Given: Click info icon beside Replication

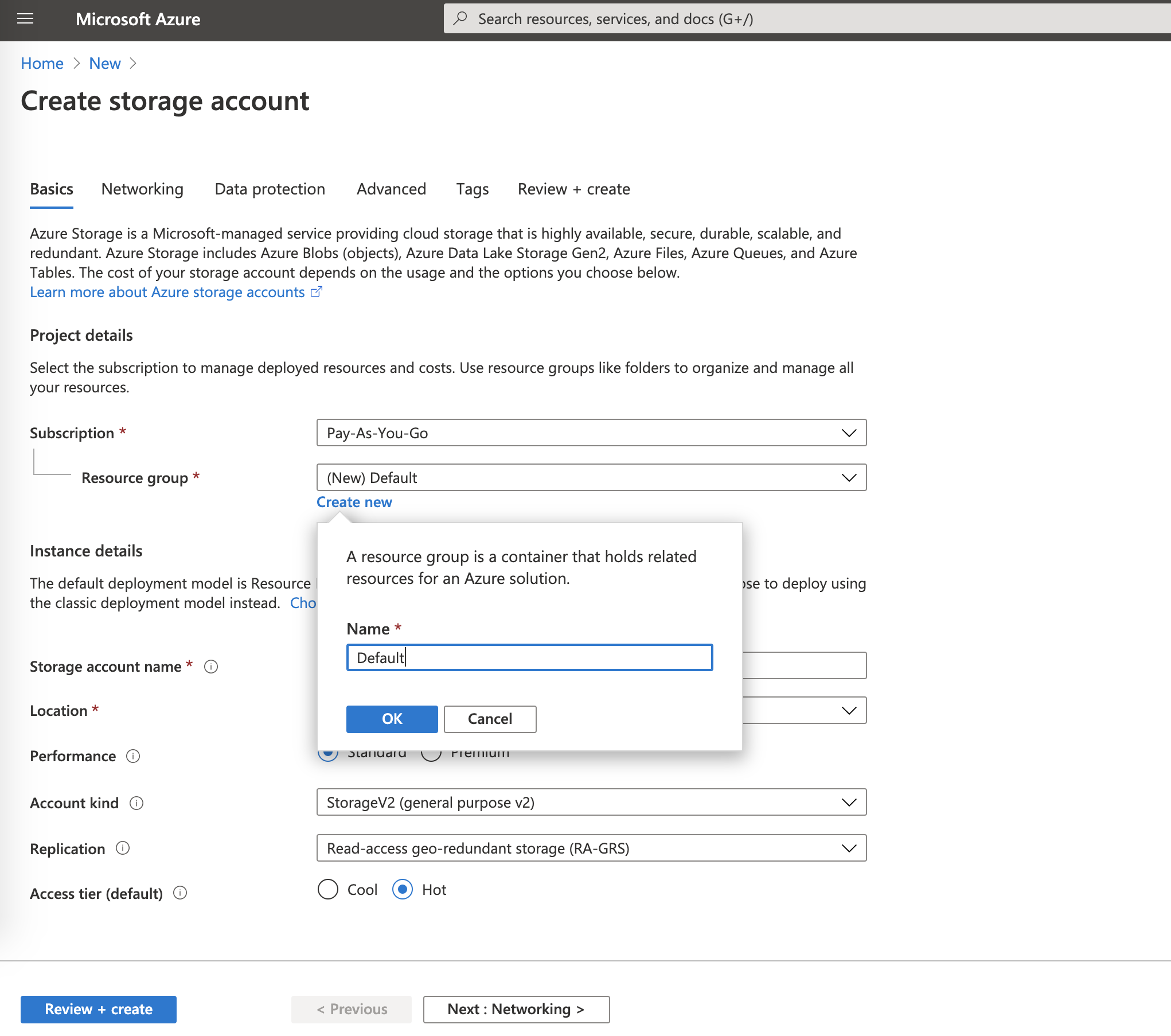Looking at the screenshot, I should coord(123,848).
